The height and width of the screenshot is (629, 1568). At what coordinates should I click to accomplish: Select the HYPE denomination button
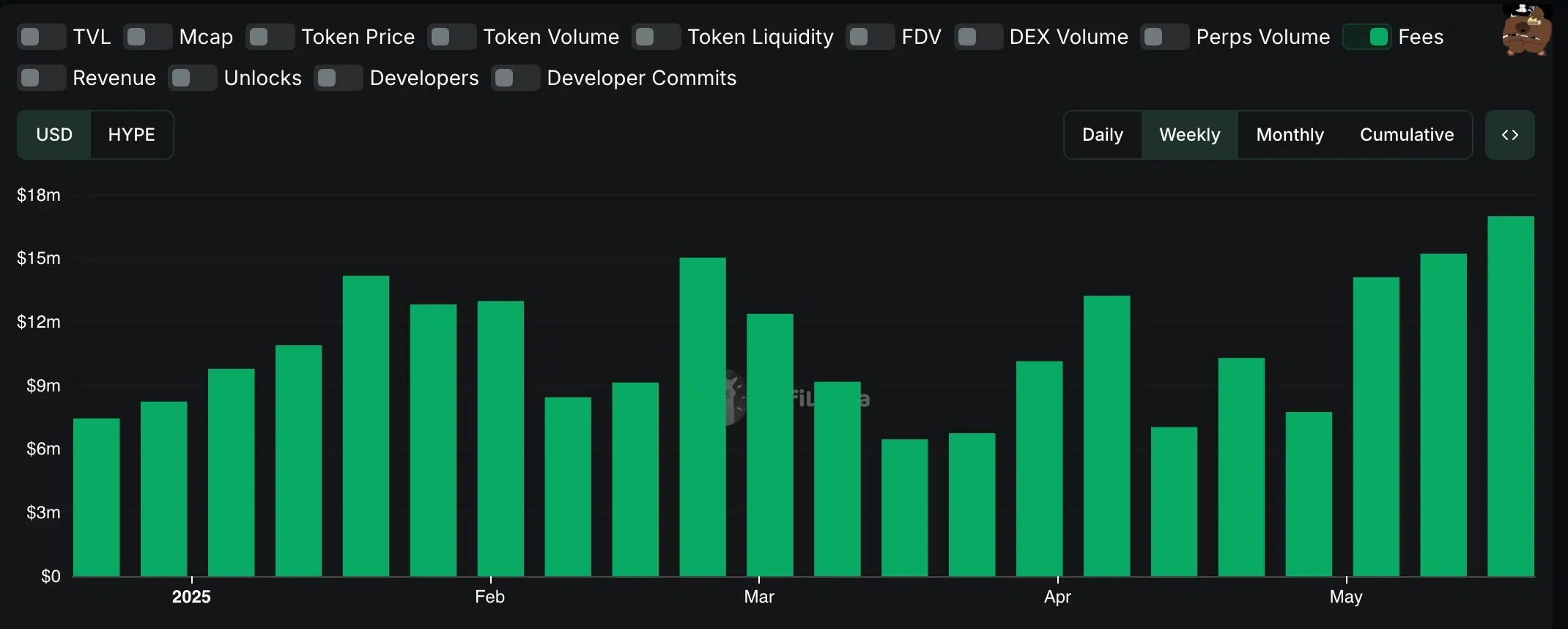(132, 135)
